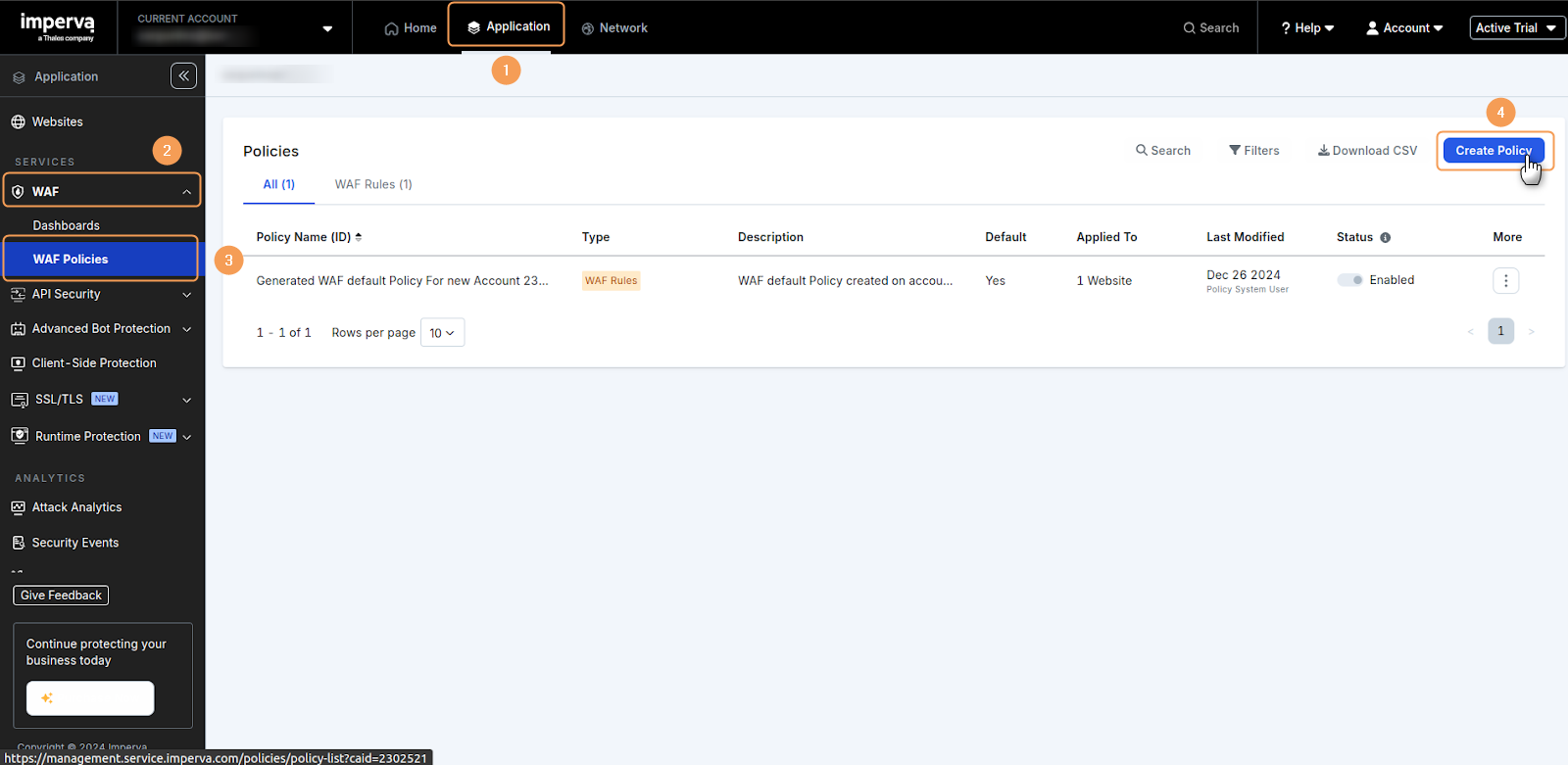Open Security Events in sidebar
Image resolution: width=1568 pixels, height=765 pixels.
click(x=74, y=543)
